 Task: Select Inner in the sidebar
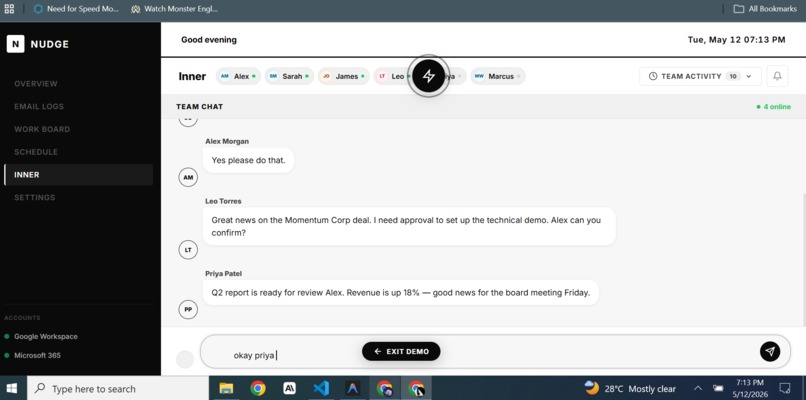(78, 175)
